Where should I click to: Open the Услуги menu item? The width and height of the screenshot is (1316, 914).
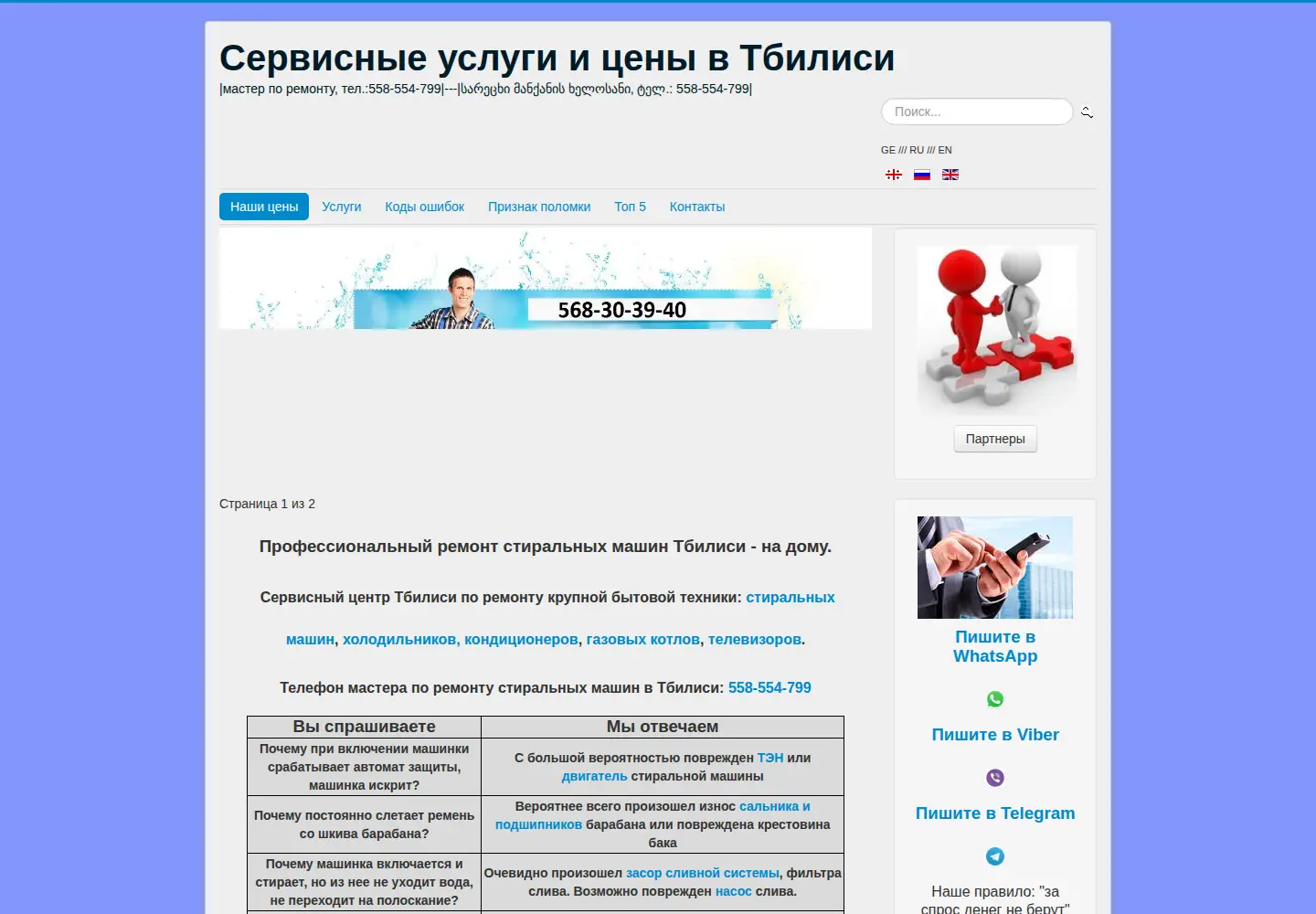coord(342,207)
